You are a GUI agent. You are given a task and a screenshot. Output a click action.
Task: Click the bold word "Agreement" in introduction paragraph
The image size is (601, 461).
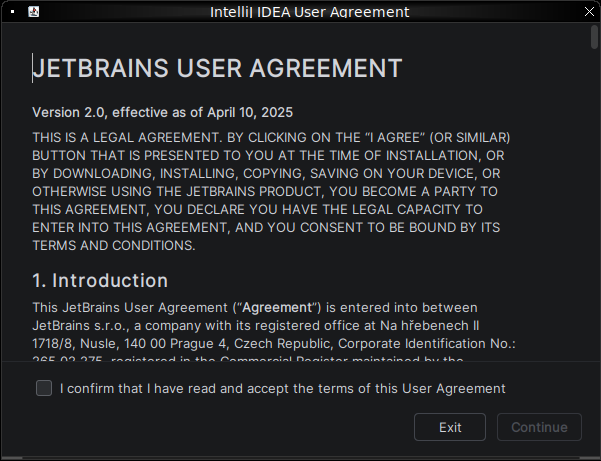click(x=277, y=307)
